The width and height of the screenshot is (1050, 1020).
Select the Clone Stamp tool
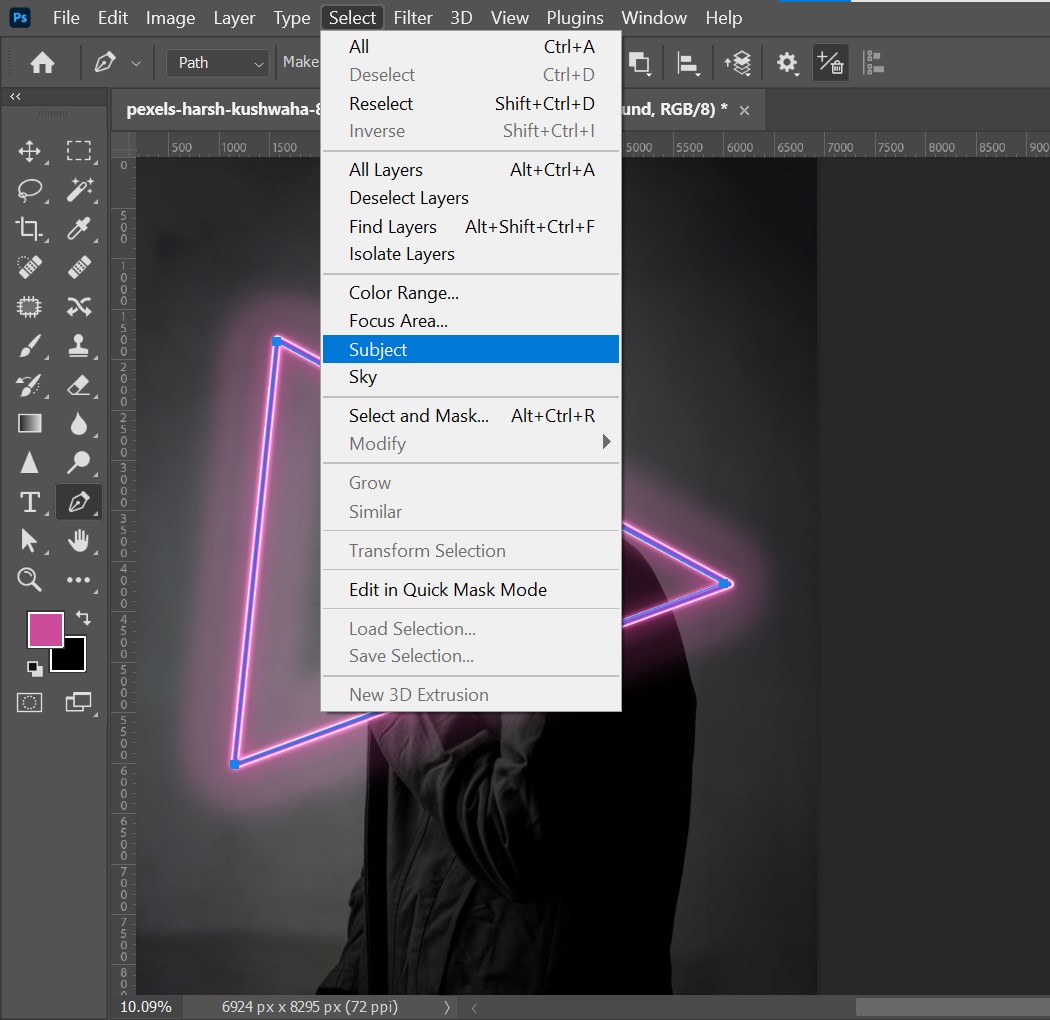(79, 346)
